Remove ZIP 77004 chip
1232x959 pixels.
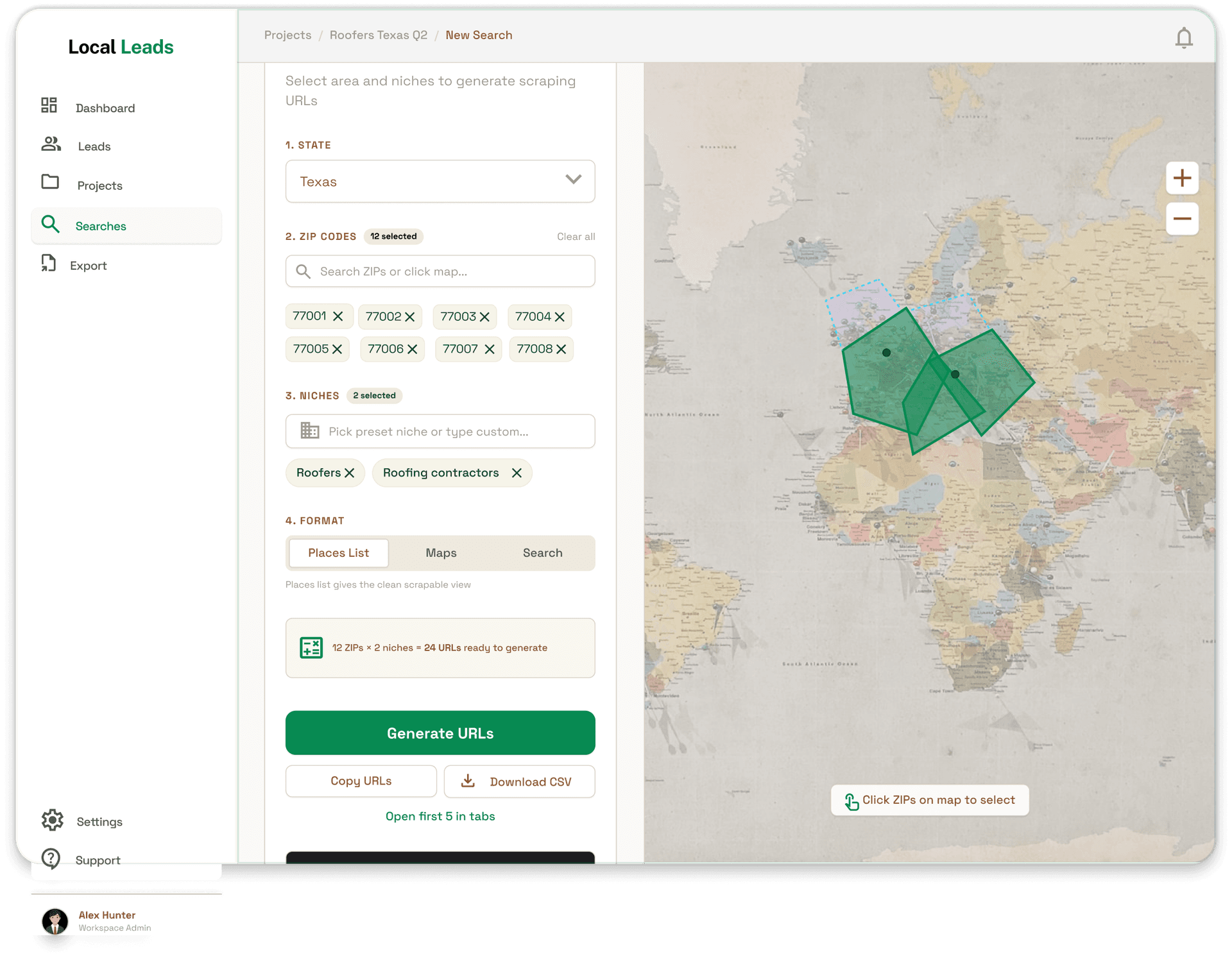tap(560, 317)
